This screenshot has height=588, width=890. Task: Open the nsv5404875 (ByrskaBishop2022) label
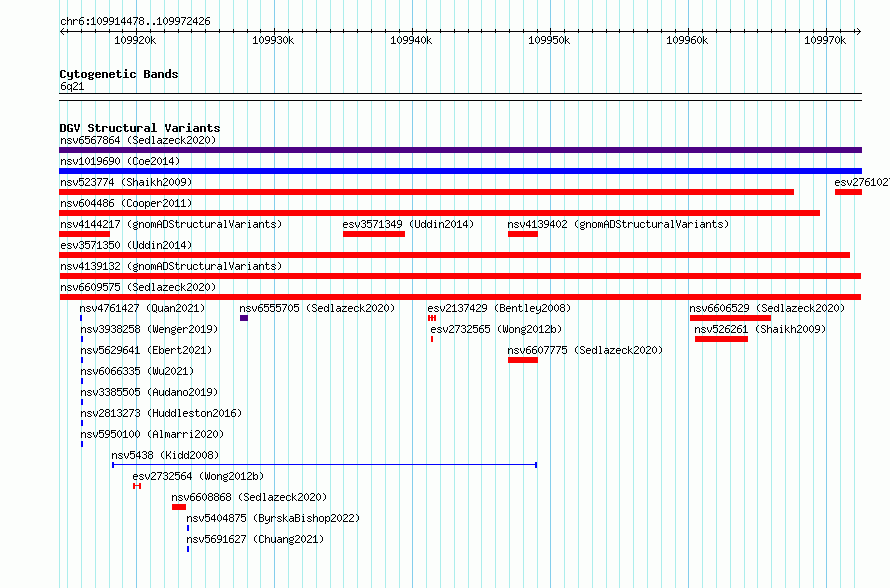[x=273, y=518]
